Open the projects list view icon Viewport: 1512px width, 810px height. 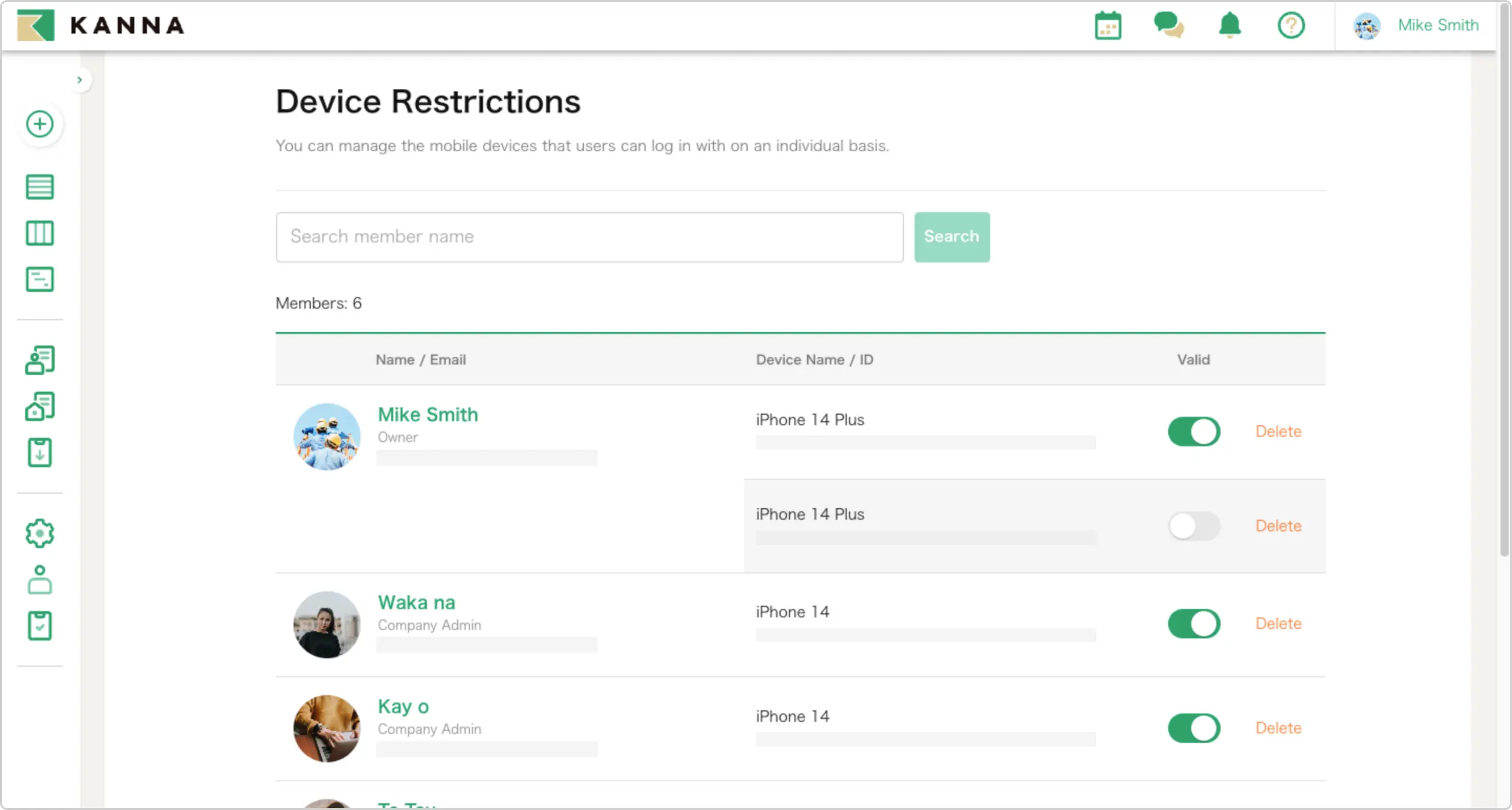(x=40, y=186)
